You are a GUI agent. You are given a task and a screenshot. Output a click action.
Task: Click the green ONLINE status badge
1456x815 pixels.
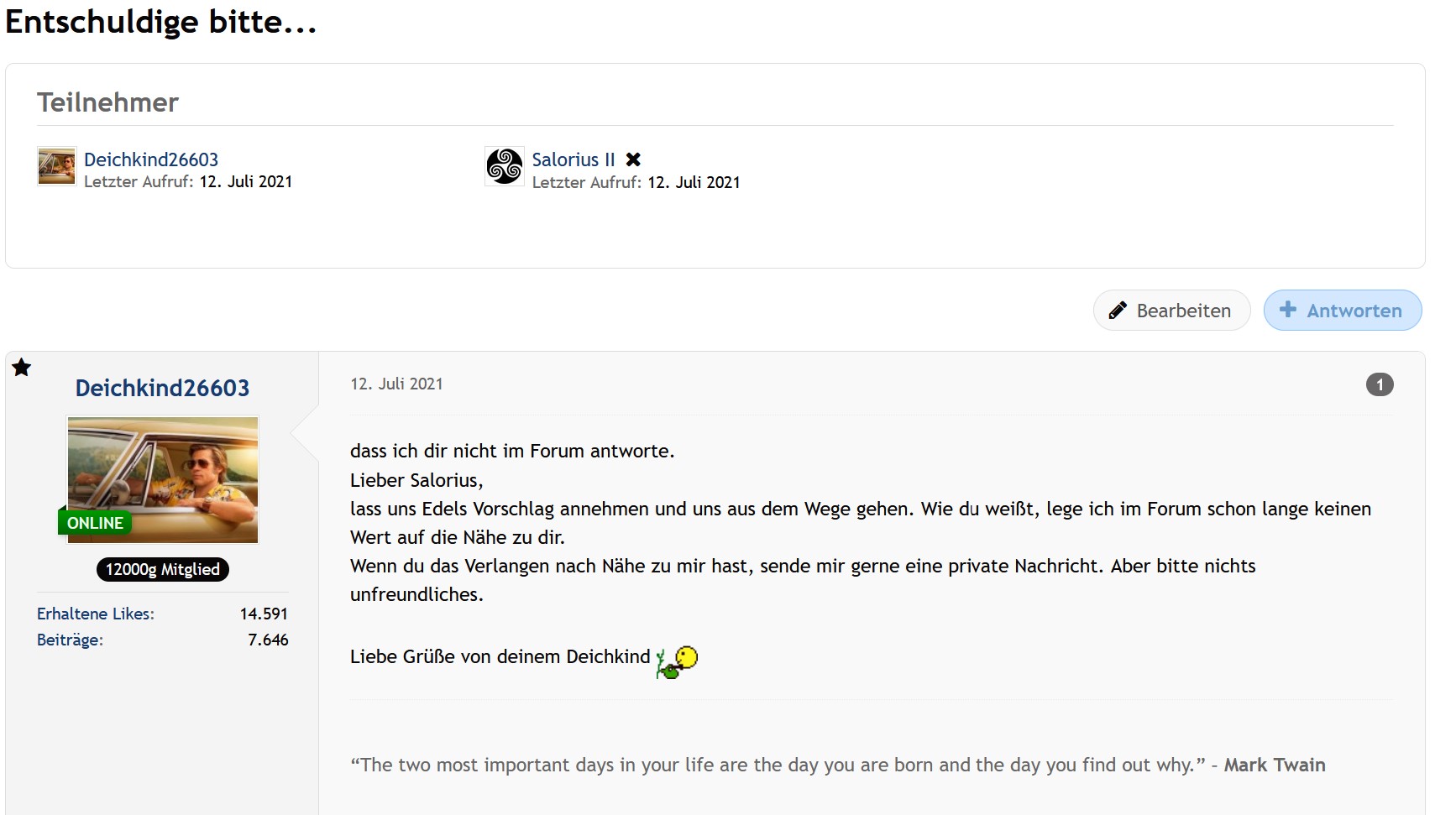tap(95, 523)
